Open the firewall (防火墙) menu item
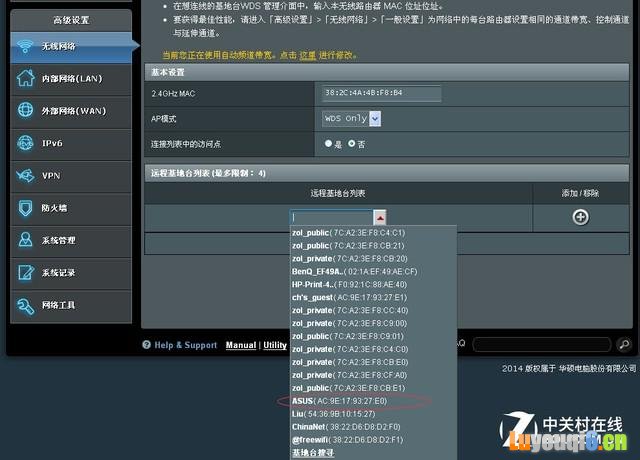Viewport: 640px width, 460px height. pos(71,209)
